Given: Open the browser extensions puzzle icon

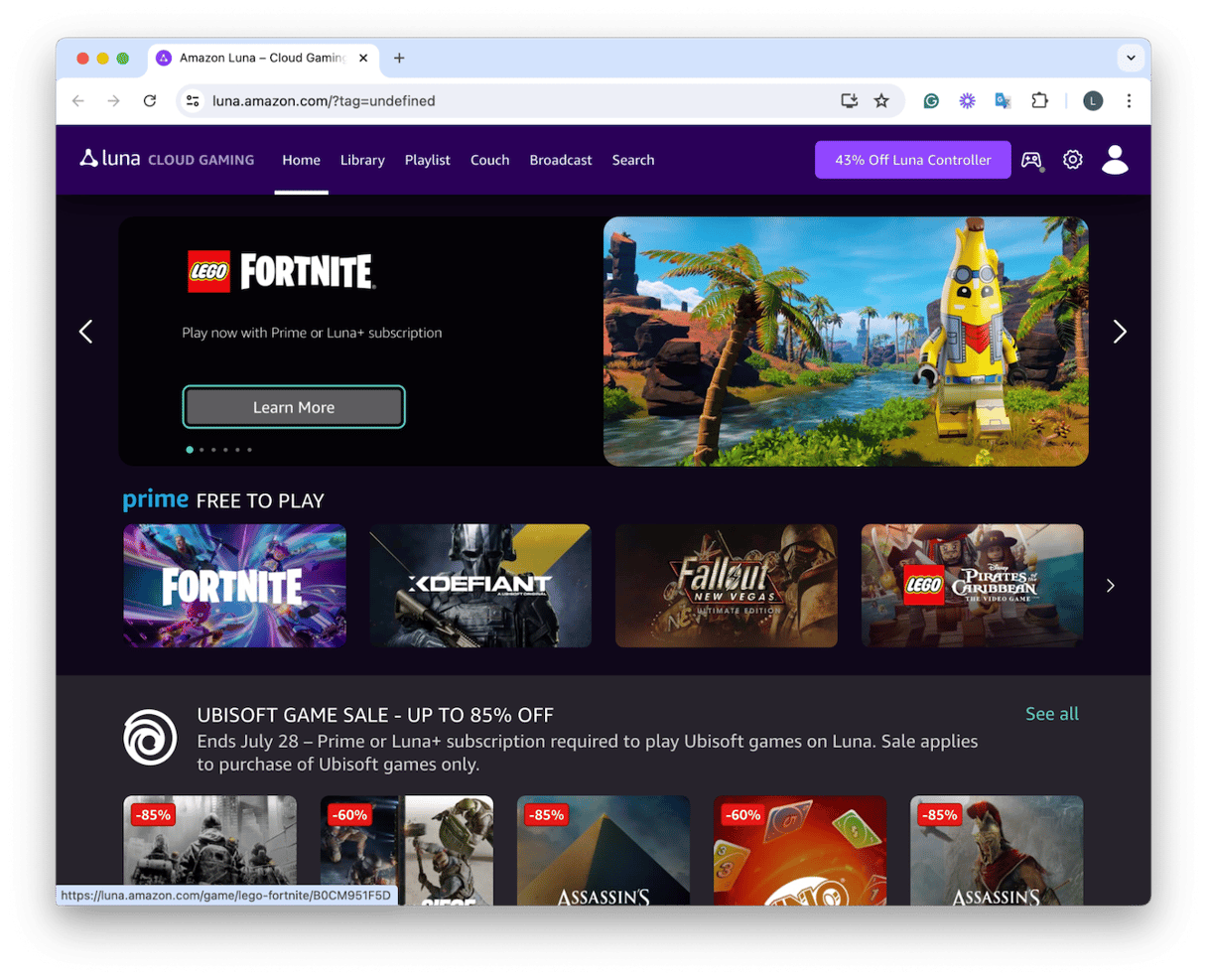Looking at the screenshot, I should tap(1039, 100).
